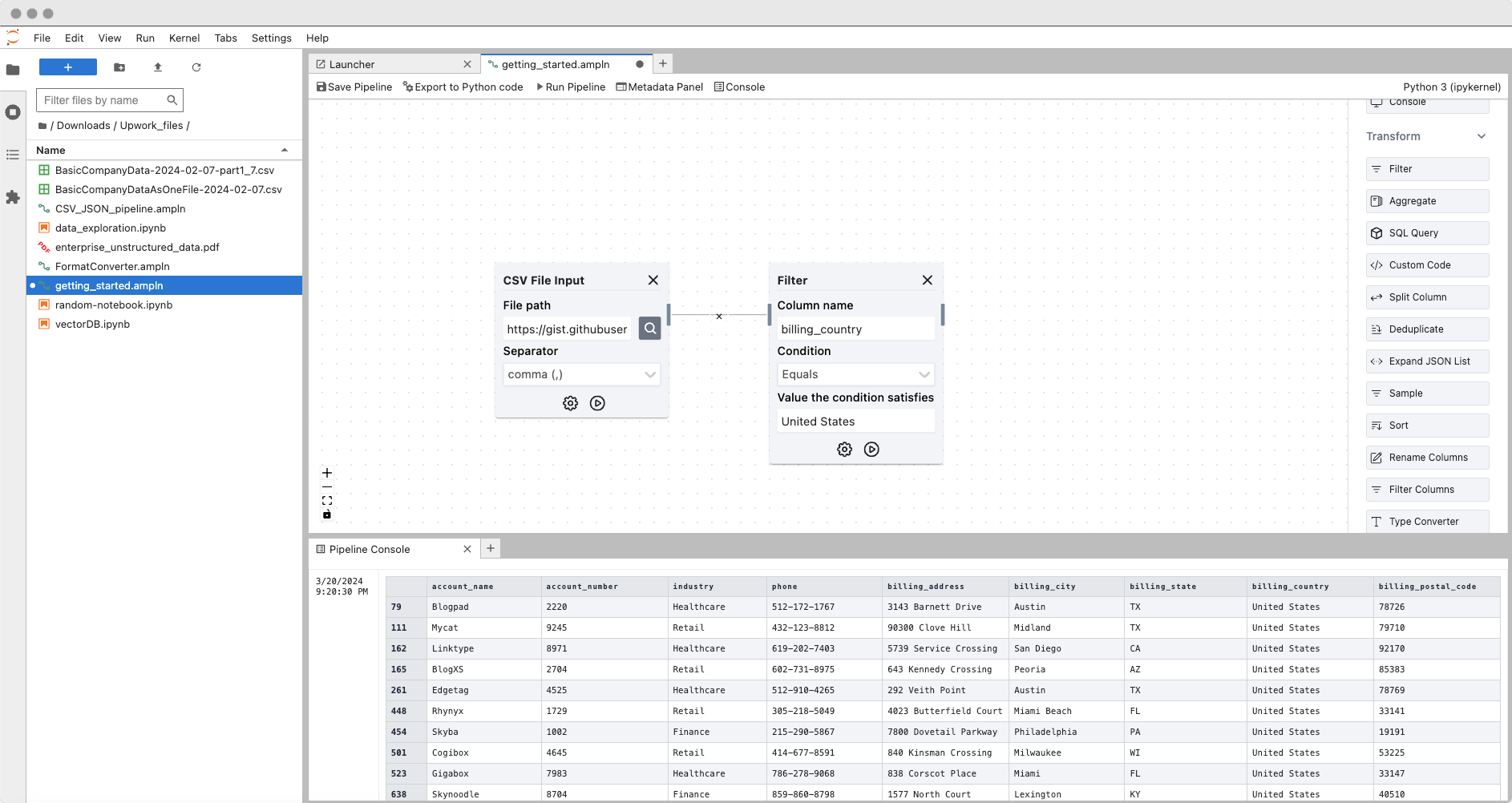Click the billing_country column name field

pos(855,329)
